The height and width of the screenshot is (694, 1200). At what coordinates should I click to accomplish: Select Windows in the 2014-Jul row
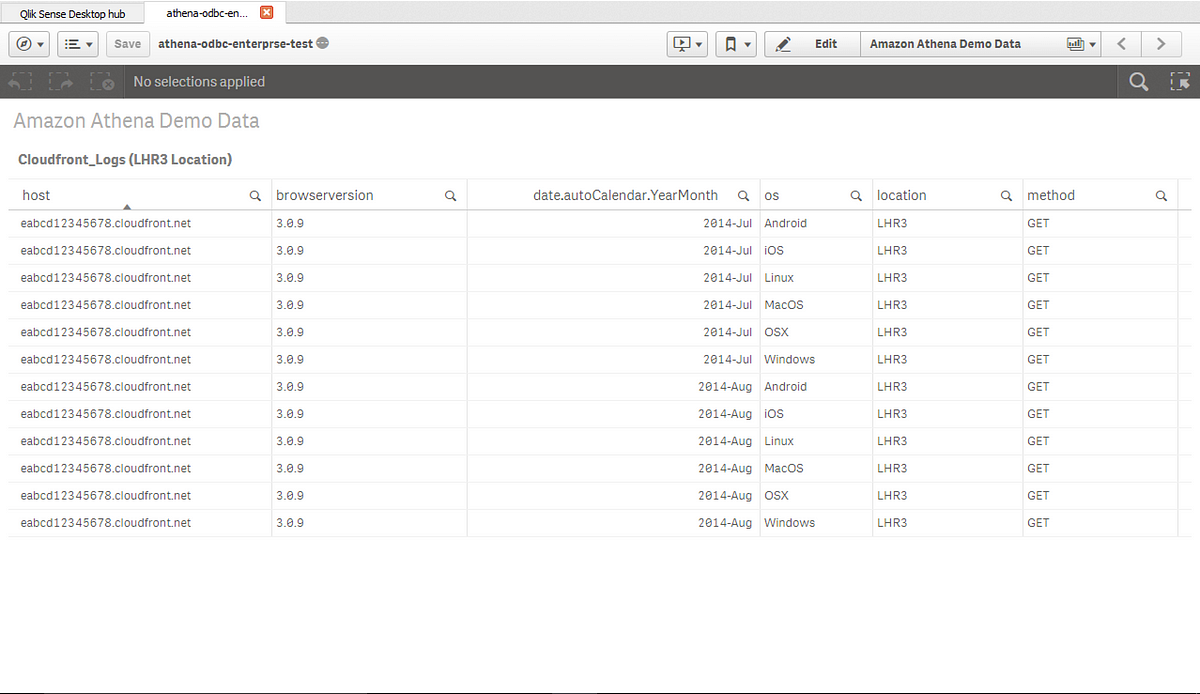pyautogui.click(x=789, y=359)
